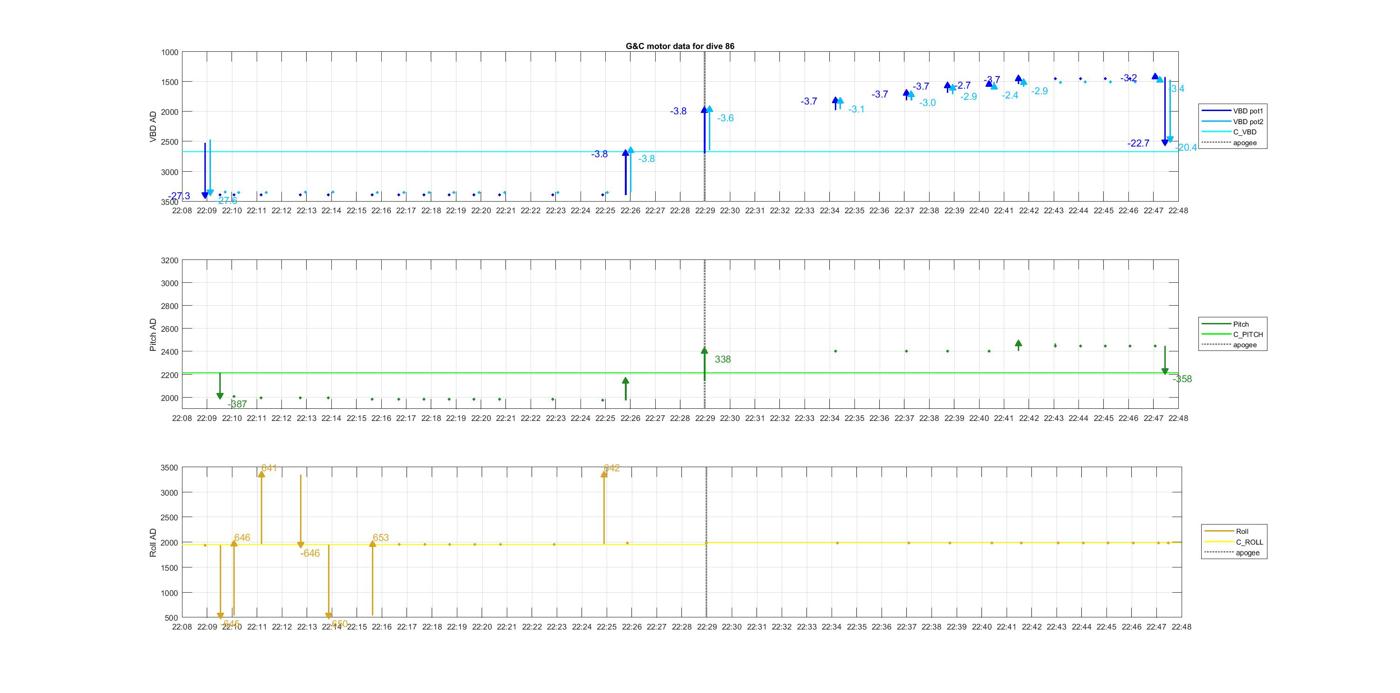Click the gold up arrow at 22:25 in Roll plot

click(604, 506)
